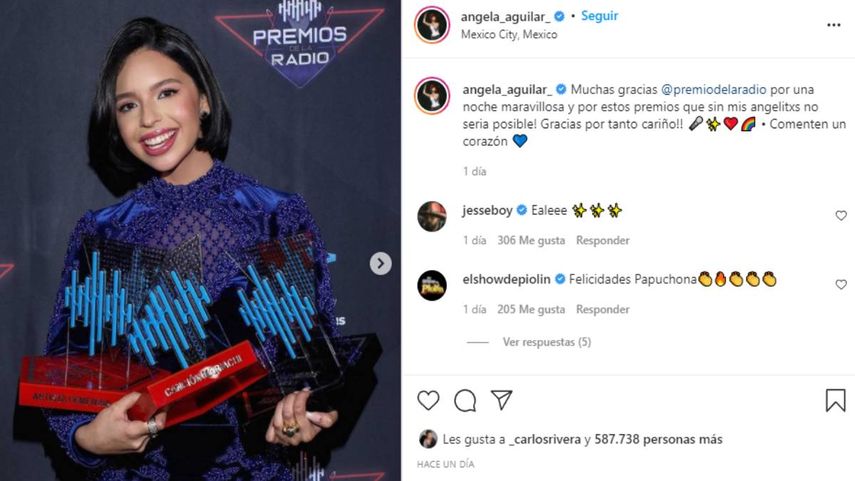
Task: Go to next photo with arrow
Action: (381, 263)
